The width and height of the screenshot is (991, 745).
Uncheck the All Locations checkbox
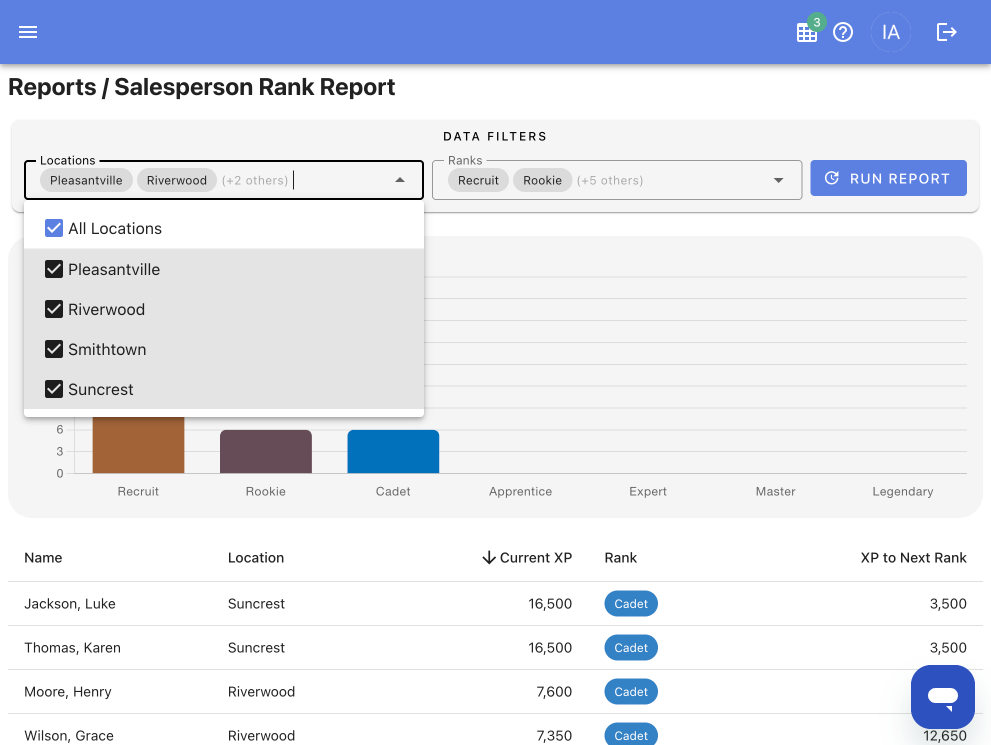[54, 228]
